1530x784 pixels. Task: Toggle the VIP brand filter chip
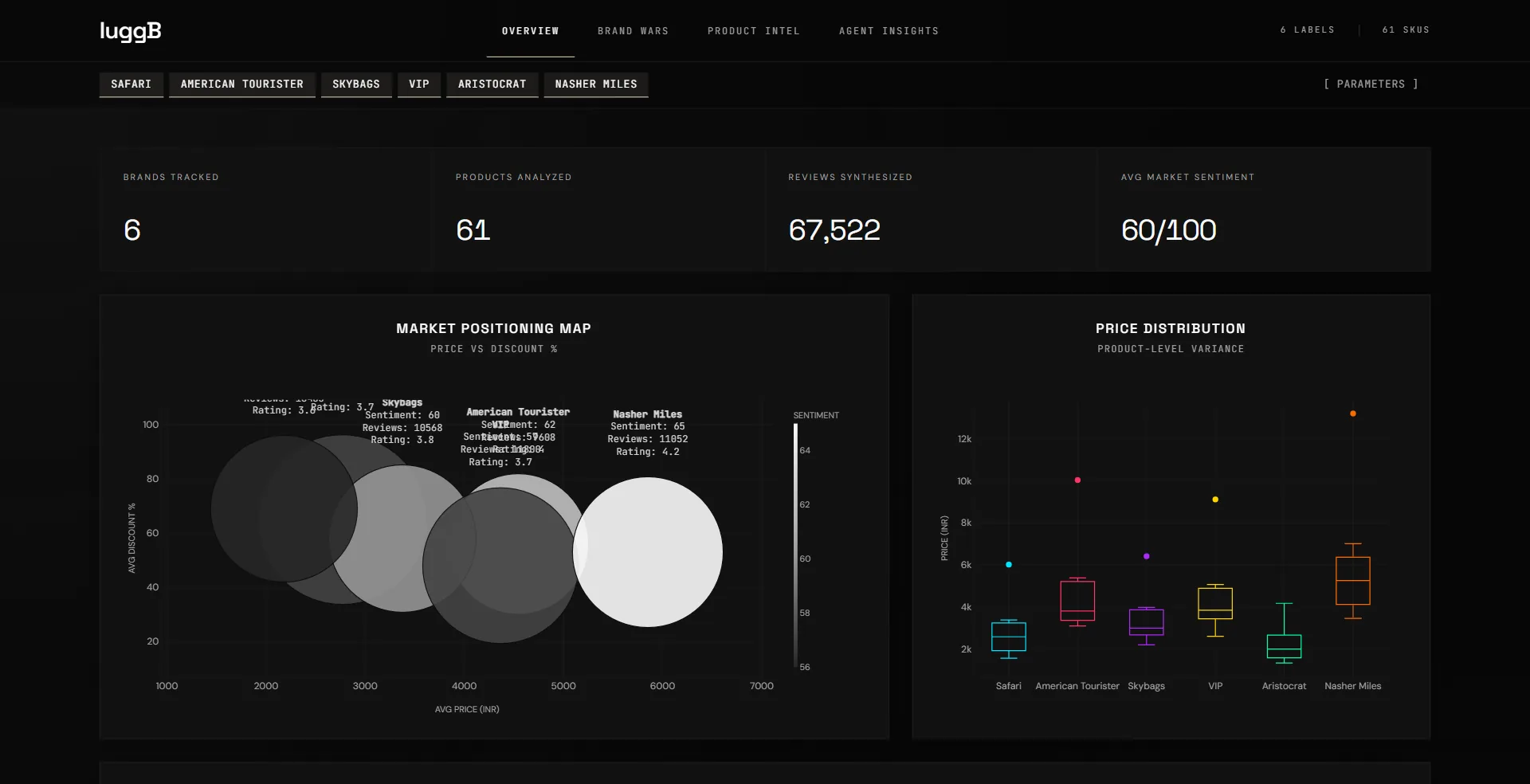[419, 84]
